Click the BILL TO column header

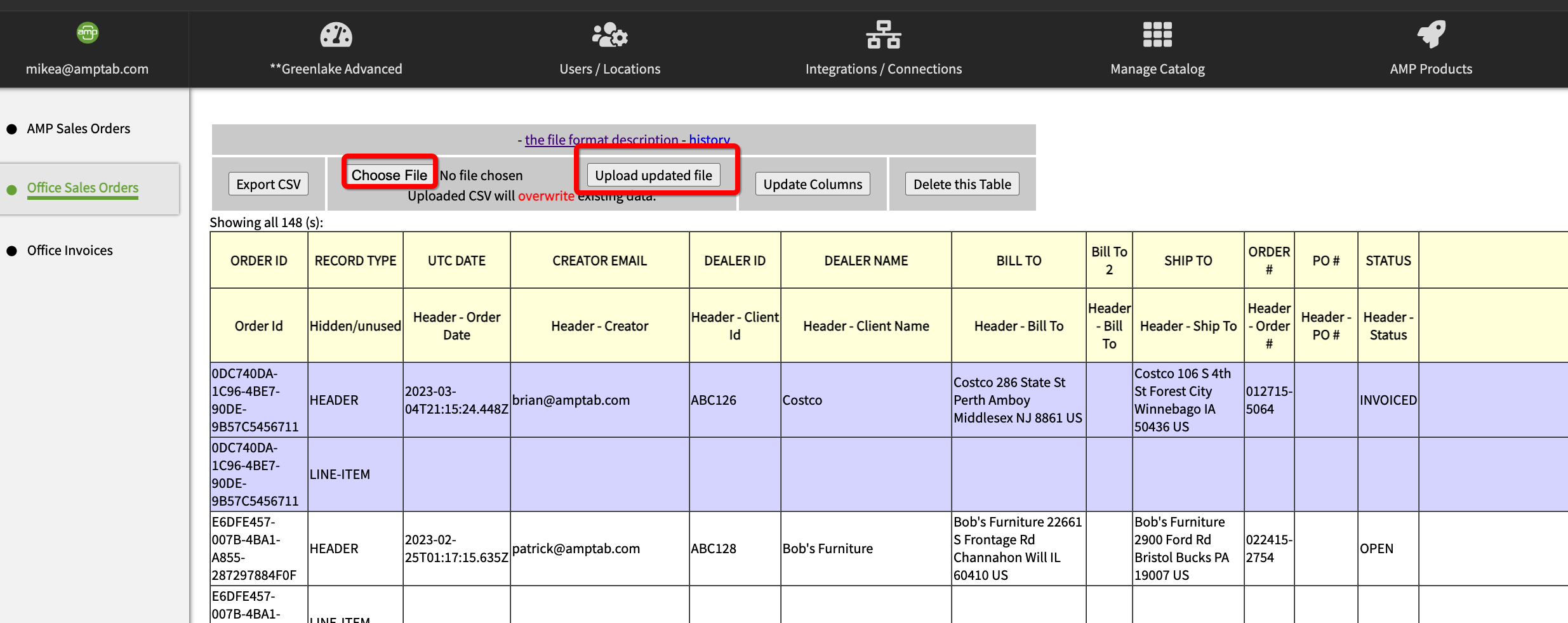pyautogui.click(x=1018, y=261)
